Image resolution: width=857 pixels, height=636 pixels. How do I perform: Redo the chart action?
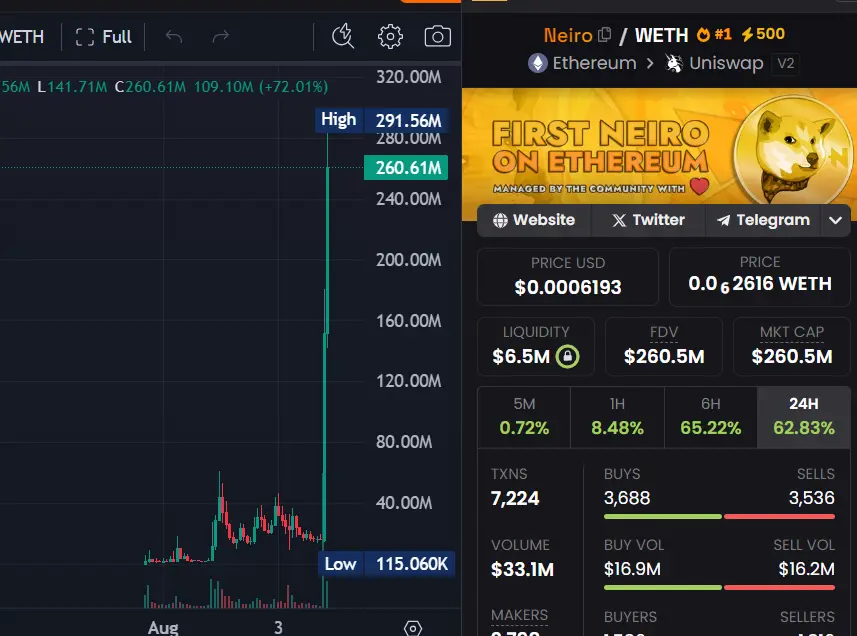point(220,37)
